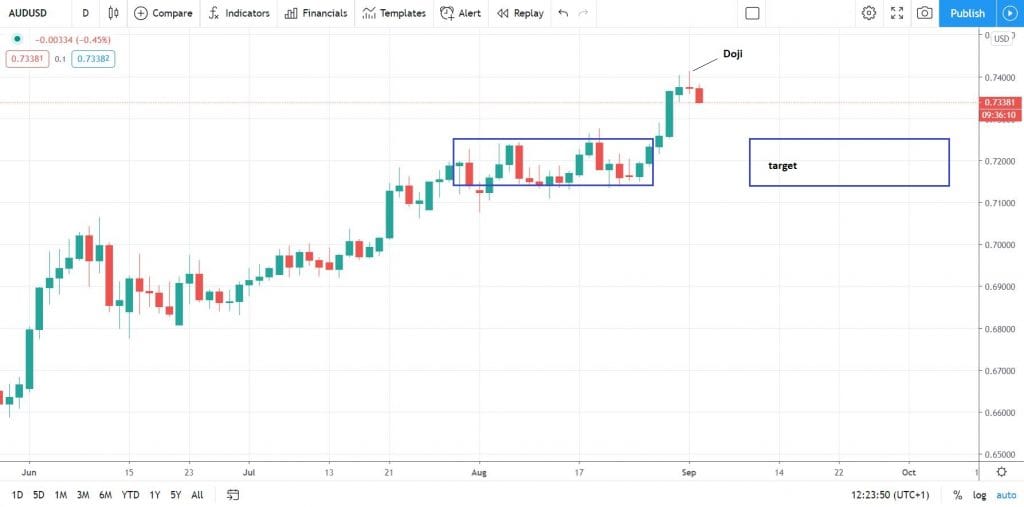The width and height of the screenshot is (1024, 507).
Task: Open the candlestick chart style selector
Action: 114,12
